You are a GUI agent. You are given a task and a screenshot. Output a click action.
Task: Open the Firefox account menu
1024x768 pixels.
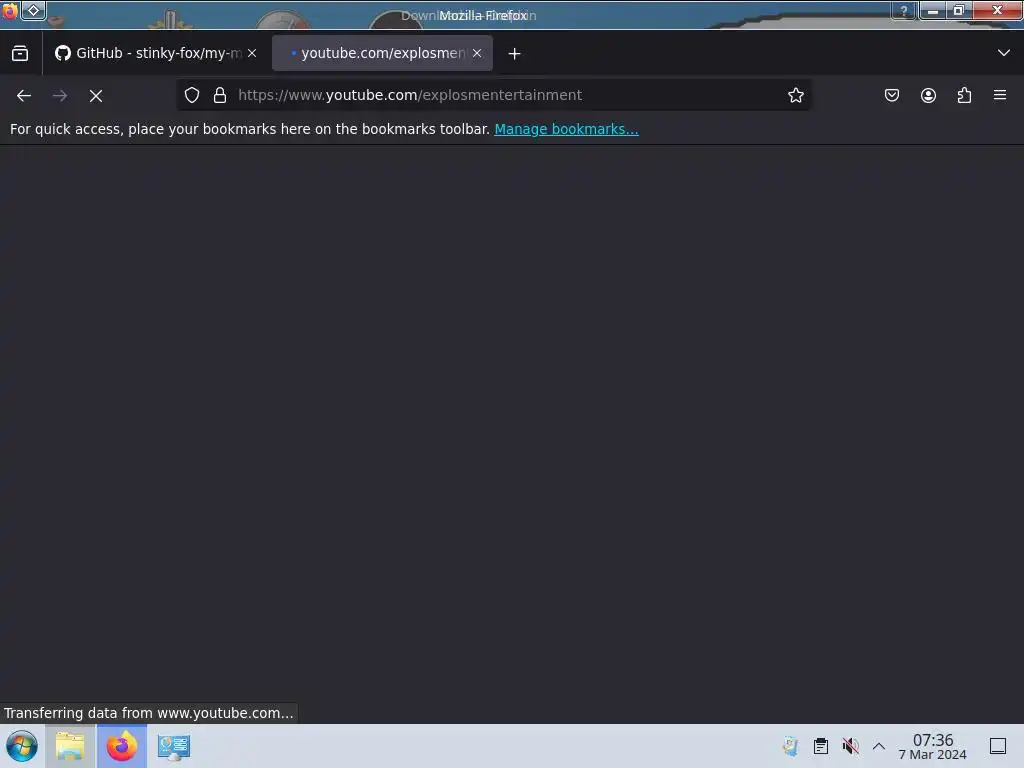pyautogui.click(x=928, y=95)
